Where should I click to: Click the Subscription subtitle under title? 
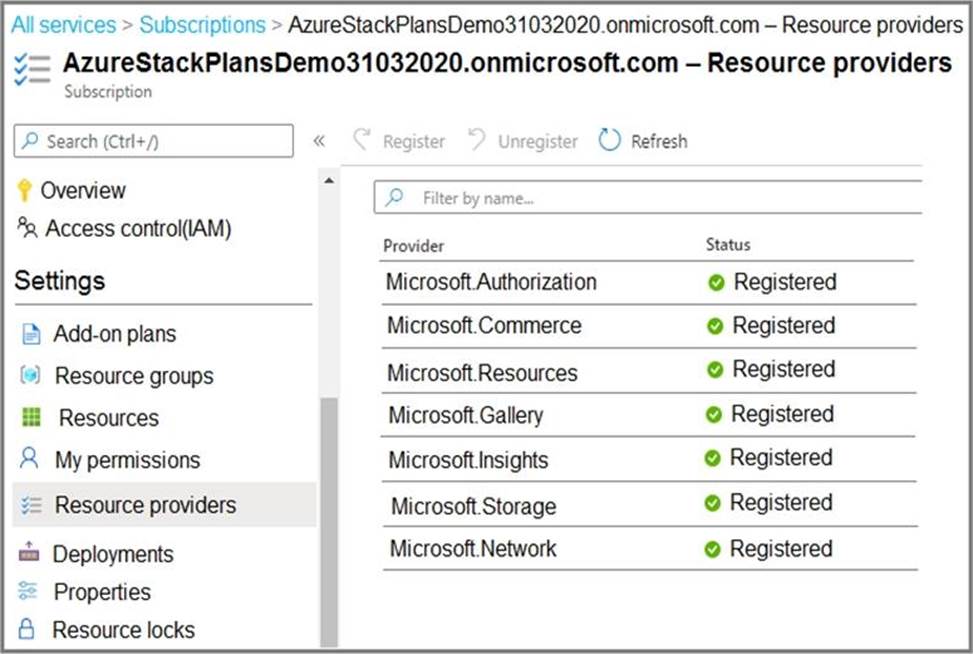click(x=108, y=92)
